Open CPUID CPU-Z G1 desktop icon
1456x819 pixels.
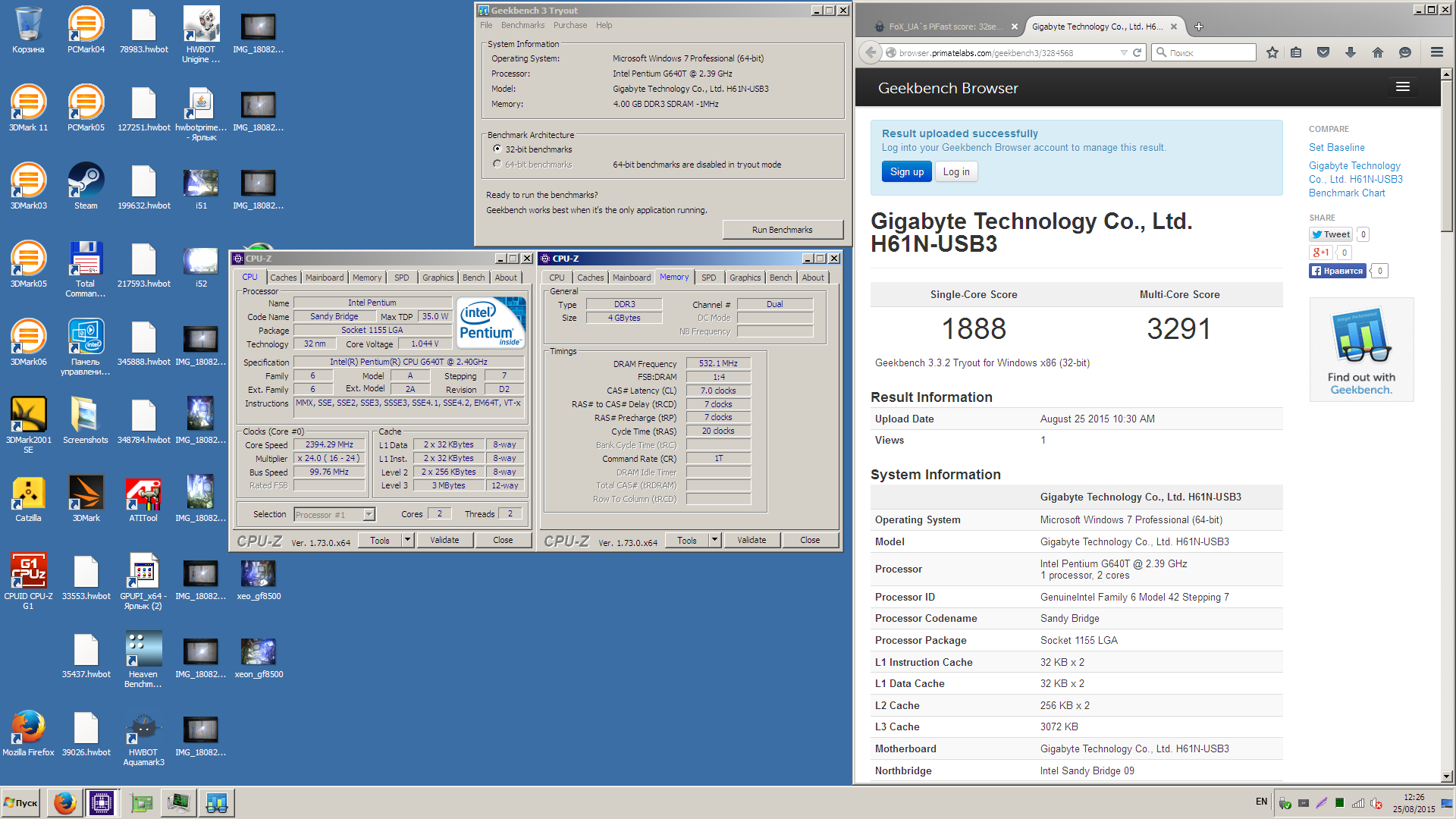click(28, 582)
